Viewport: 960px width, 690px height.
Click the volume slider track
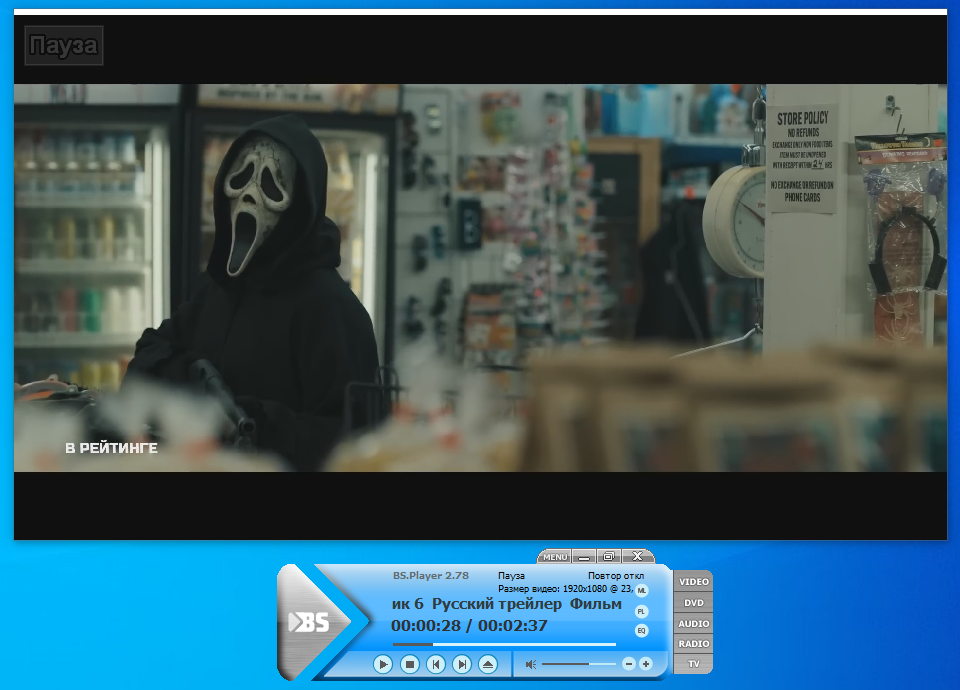pos(579,664)
